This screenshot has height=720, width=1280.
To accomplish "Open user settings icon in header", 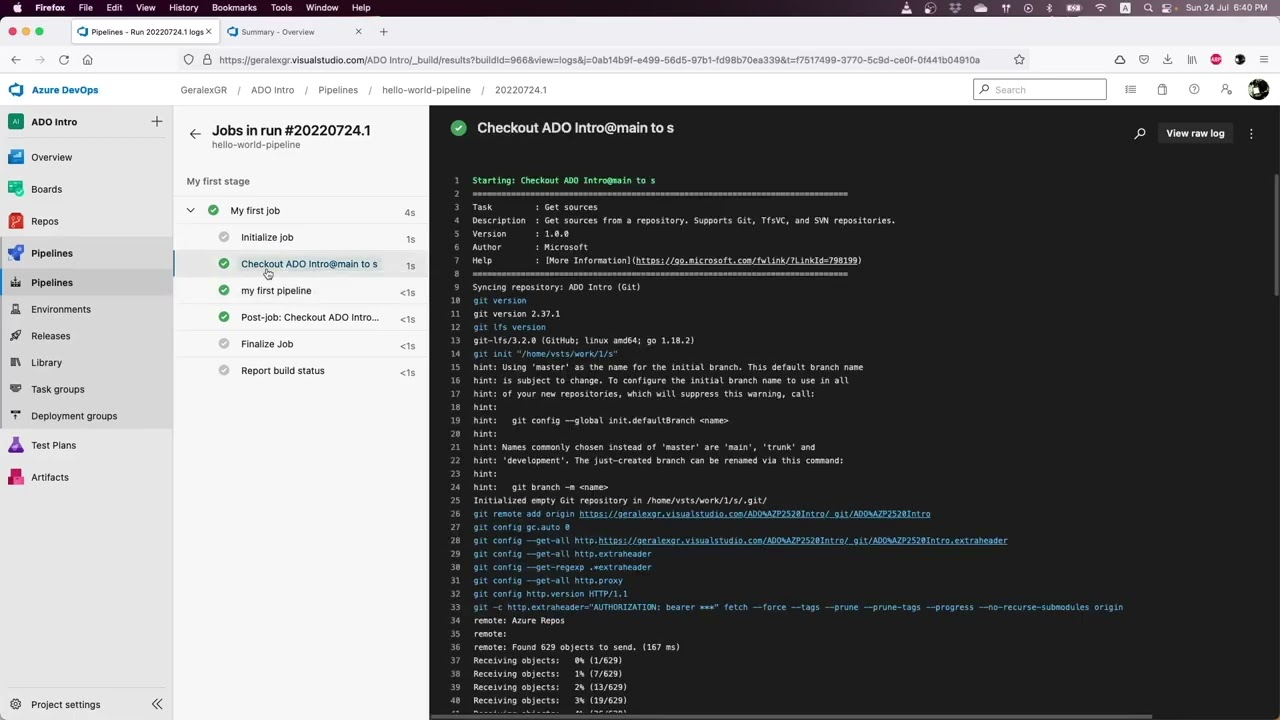I will 1226,90.
